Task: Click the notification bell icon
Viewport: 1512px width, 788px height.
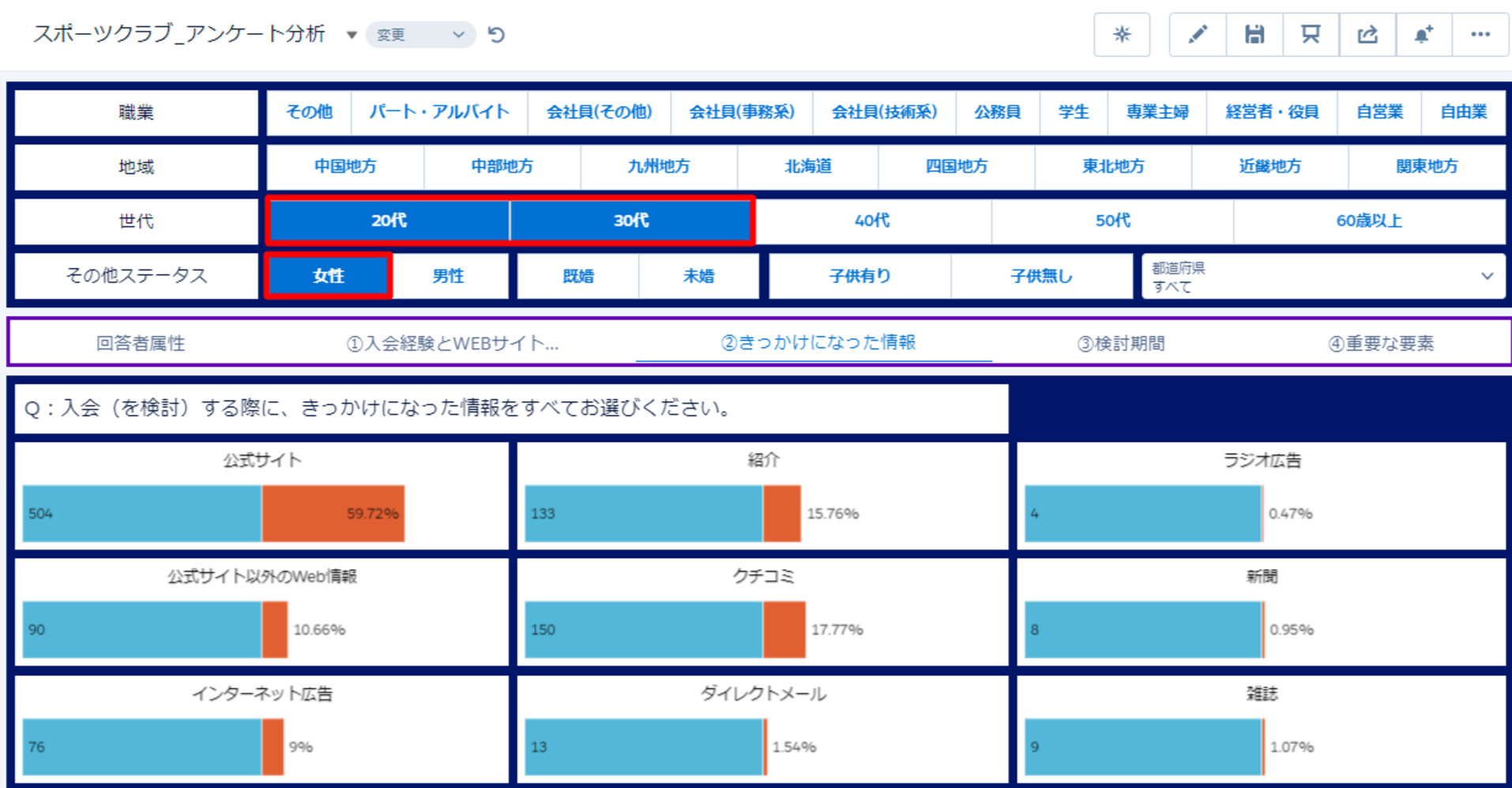Action: click(x=1424, y=35)
